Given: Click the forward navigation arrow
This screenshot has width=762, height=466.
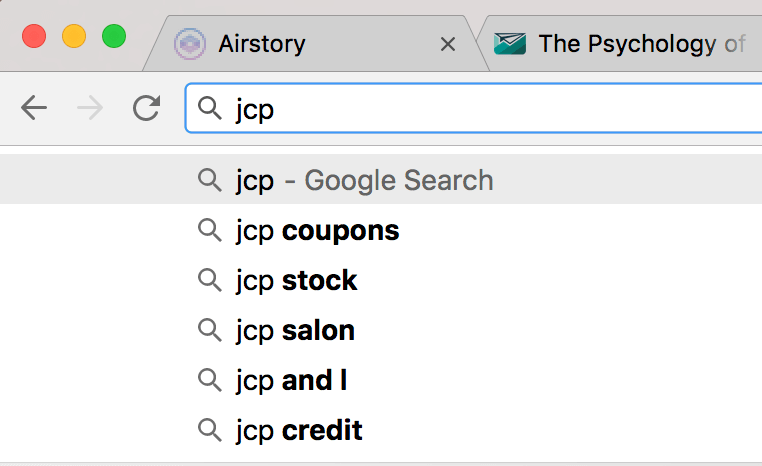Looking at the screenshot, I should 90,108.
